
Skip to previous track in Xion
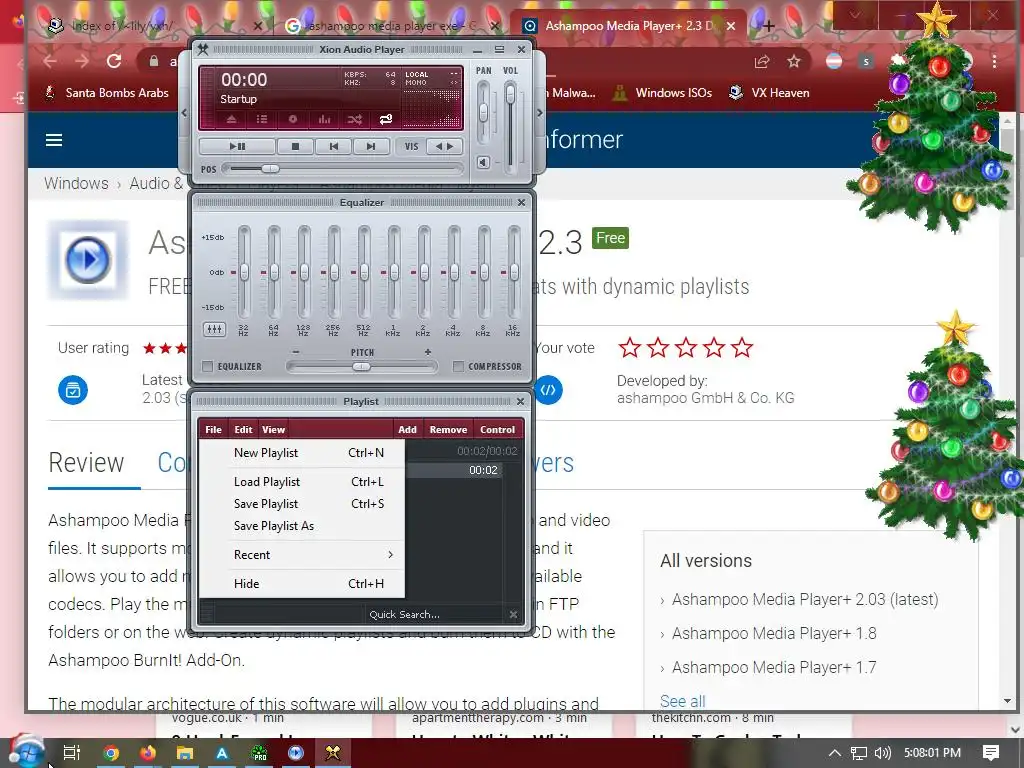pos(334,146)
